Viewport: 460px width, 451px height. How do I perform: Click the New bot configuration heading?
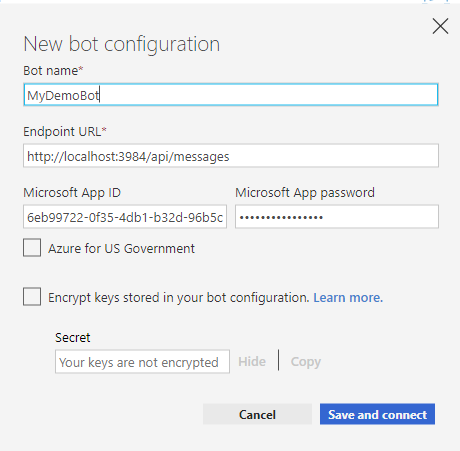coord(122,44)
